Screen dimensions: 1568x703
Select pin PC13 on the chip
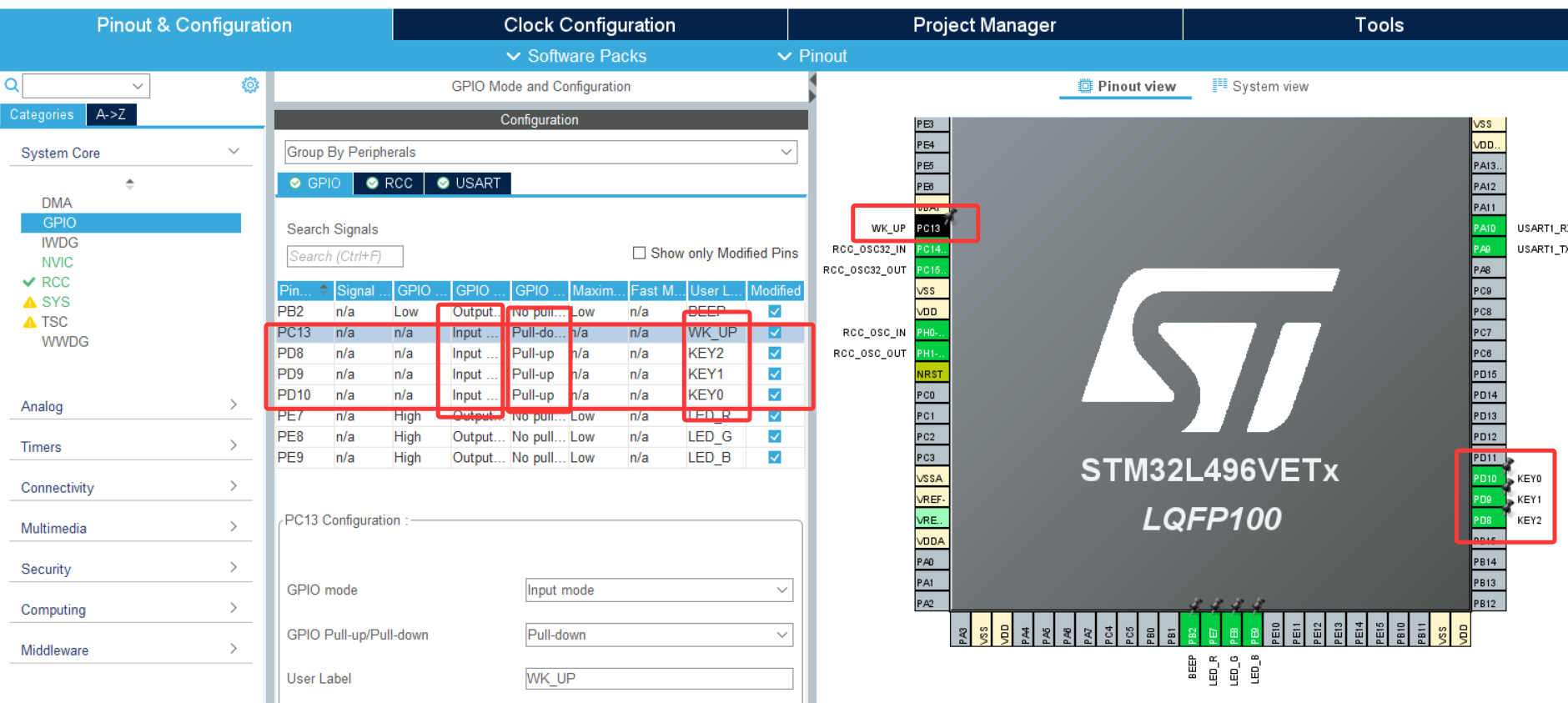tap(932, 228)
